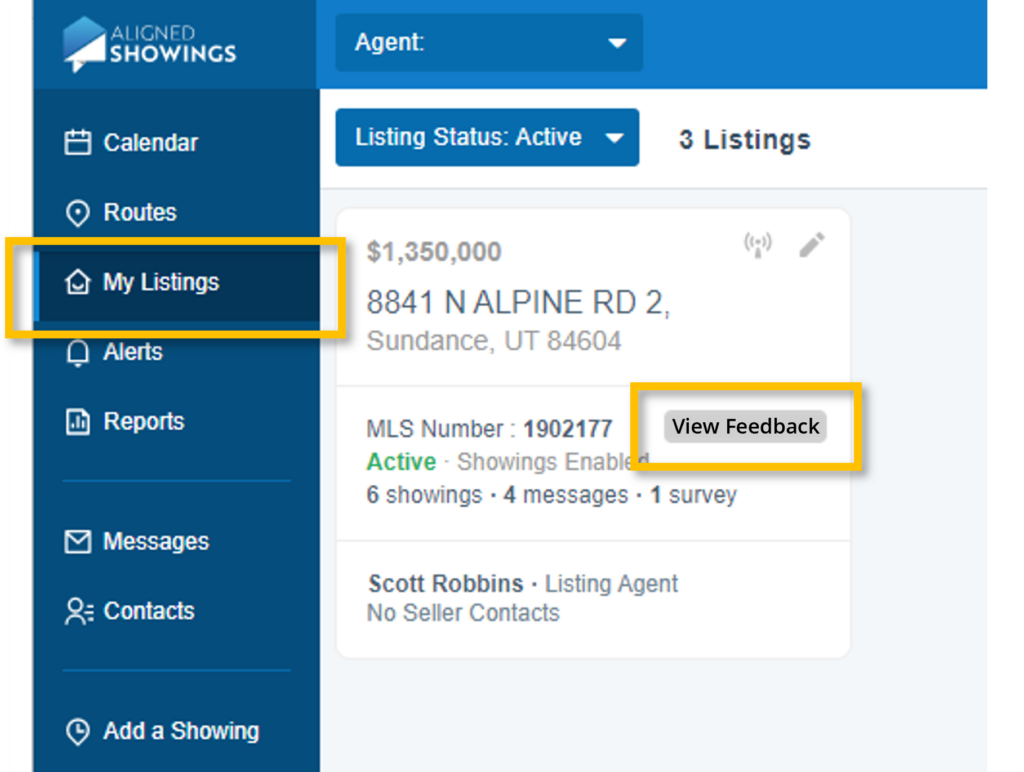Click the Add a Showing clock icon

(77, 732)
